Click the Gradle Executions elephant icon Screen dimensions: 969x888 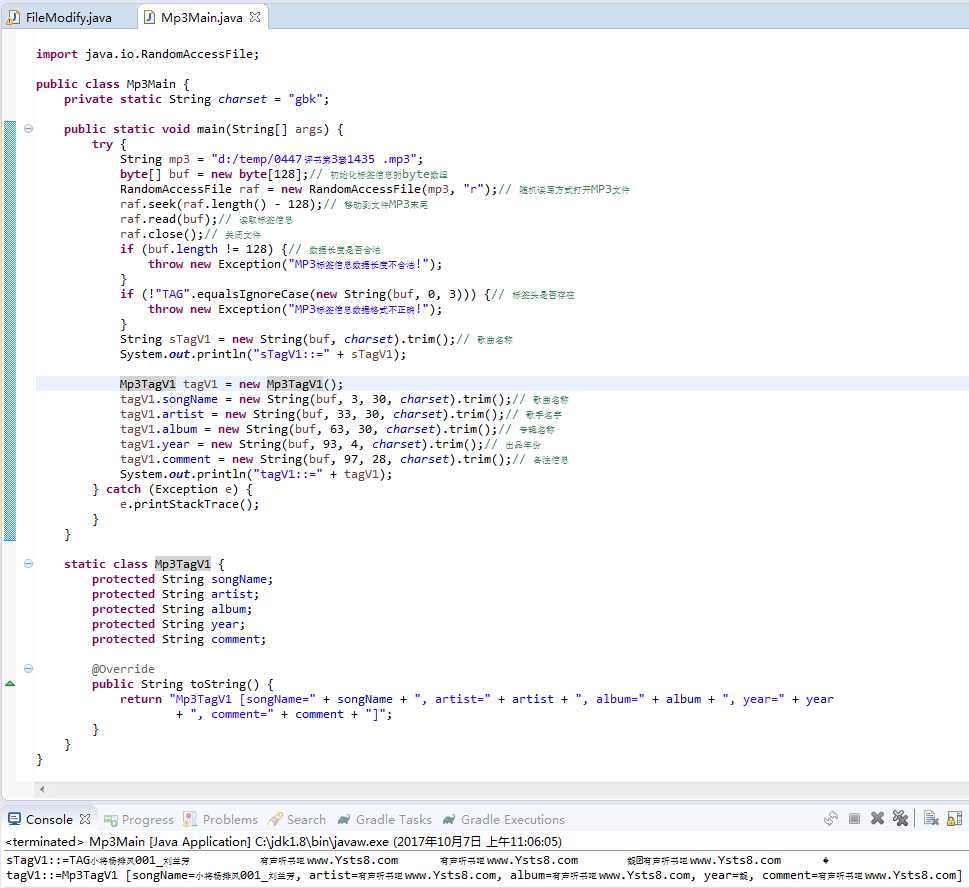(449, 819)
